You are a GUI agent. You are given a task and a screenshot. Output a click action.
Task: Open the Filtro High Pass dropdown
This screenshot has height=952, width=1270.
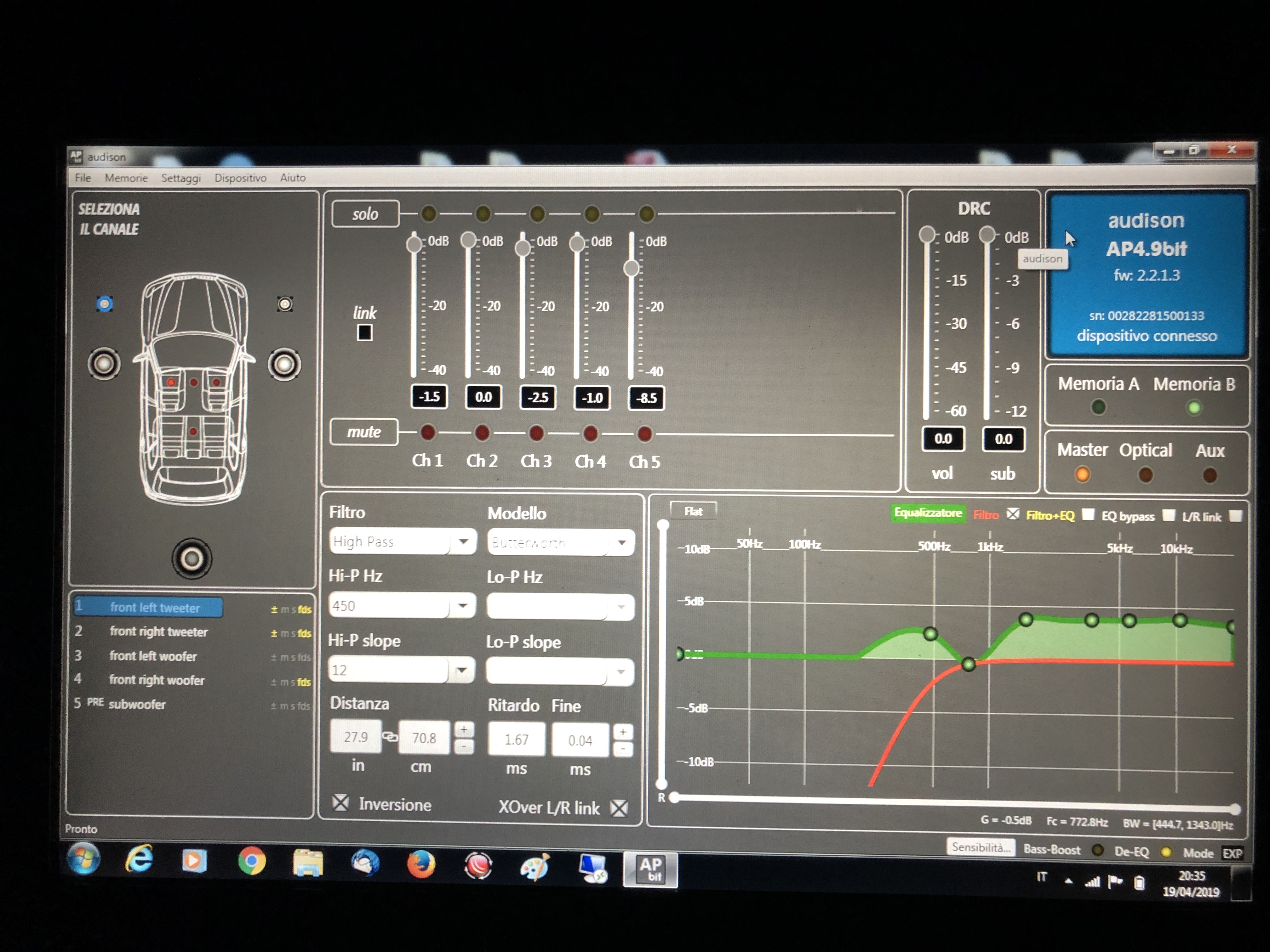[403, 541]
